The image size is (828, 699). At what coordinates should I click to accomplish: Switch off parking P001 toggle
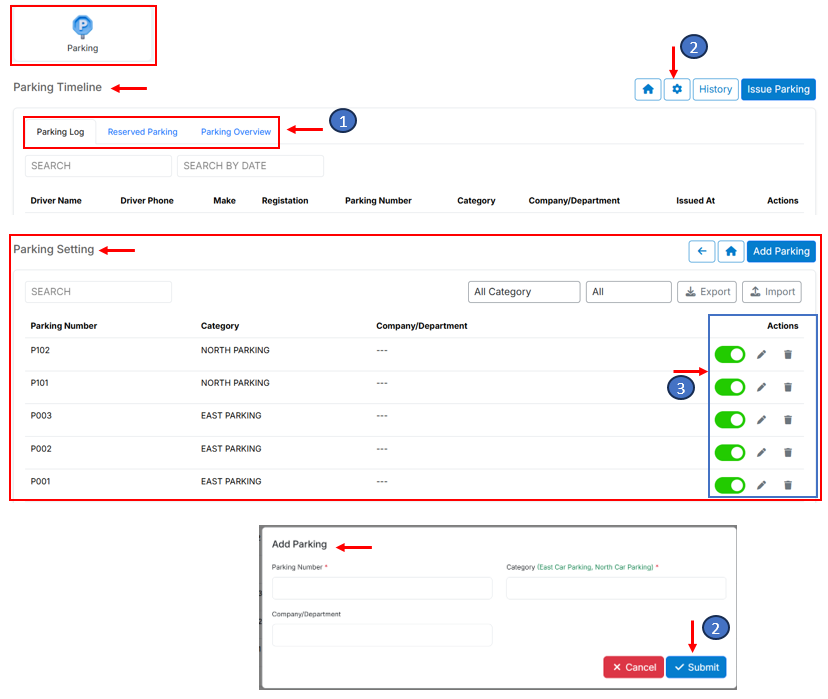pos(730,485)
